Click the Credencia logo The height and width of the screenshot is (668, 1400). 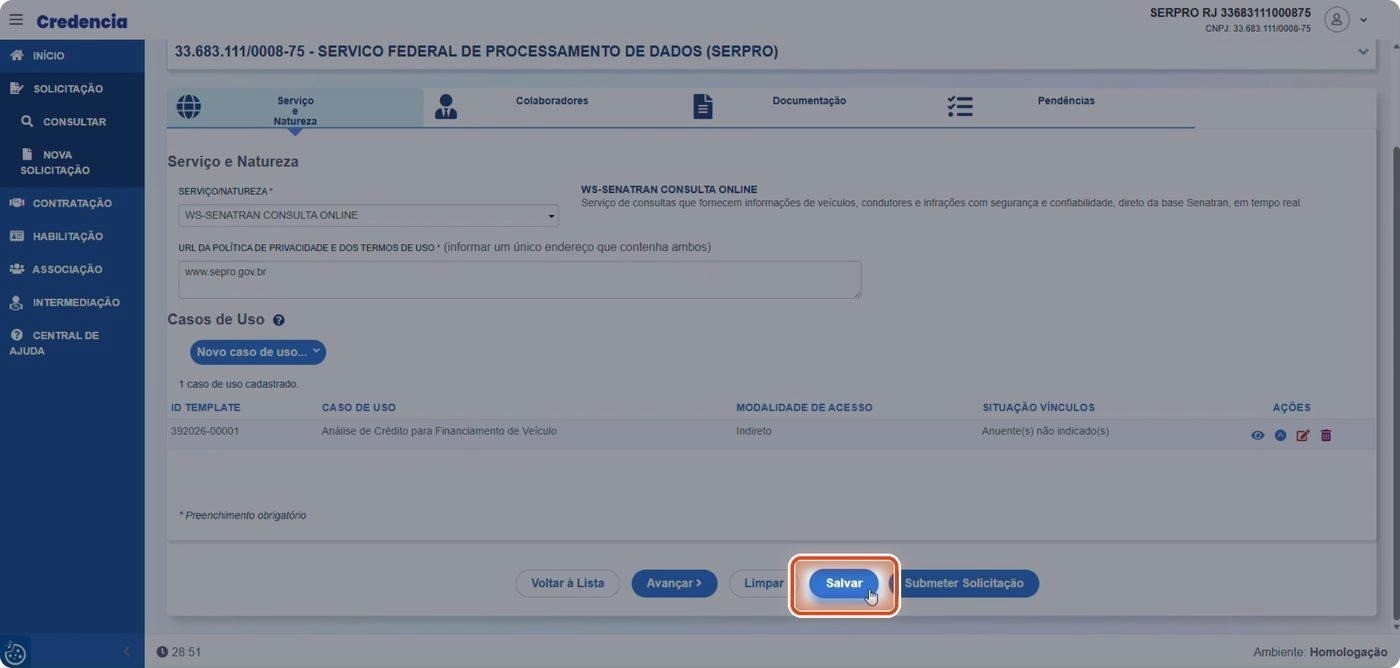coord(82,21)
